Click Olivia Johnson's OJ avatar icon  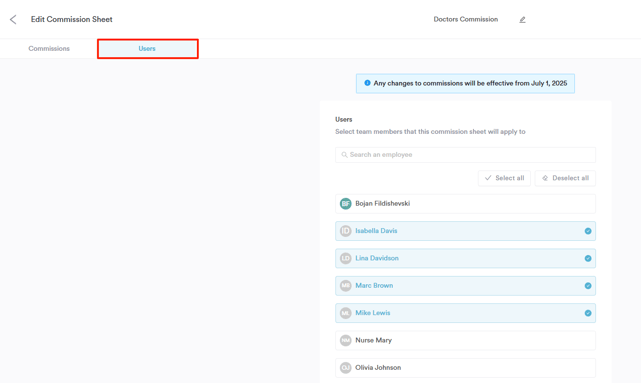coord(345,367)
